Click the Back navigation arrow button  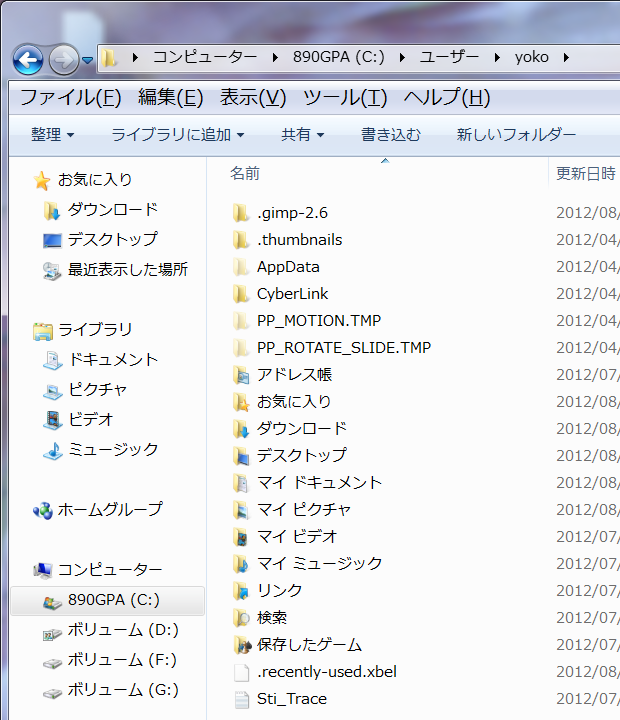(27, 59)
